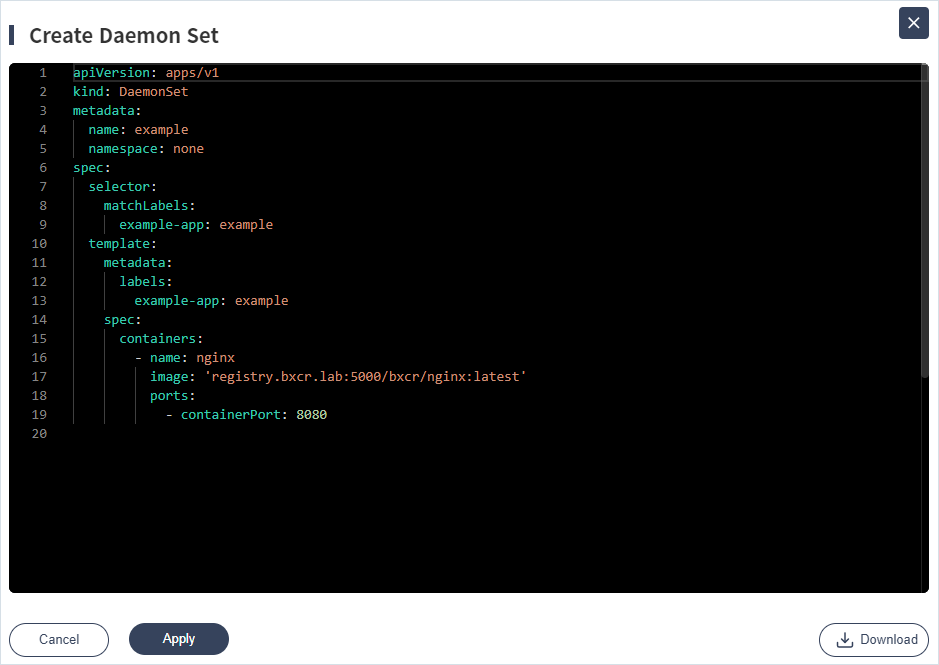Click 'selector:' key on line 7

point(122,186)
